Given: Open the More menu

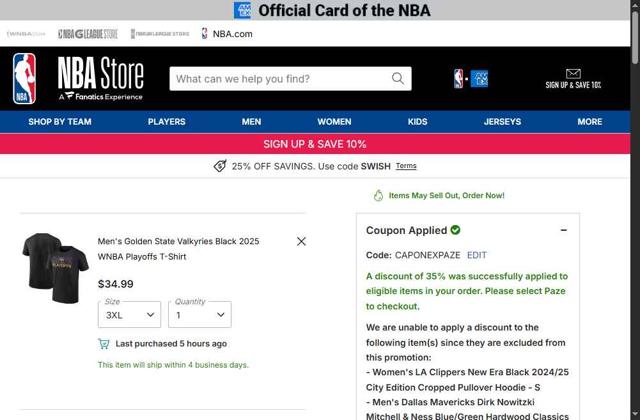Looking at the screenshot, I should click(x=590, y=122).
